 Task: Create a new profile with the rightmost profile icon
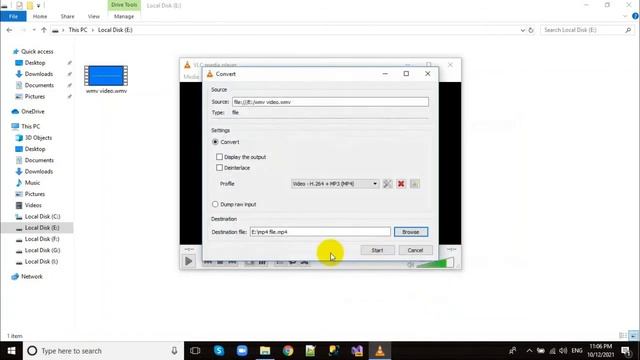(414, 184)
